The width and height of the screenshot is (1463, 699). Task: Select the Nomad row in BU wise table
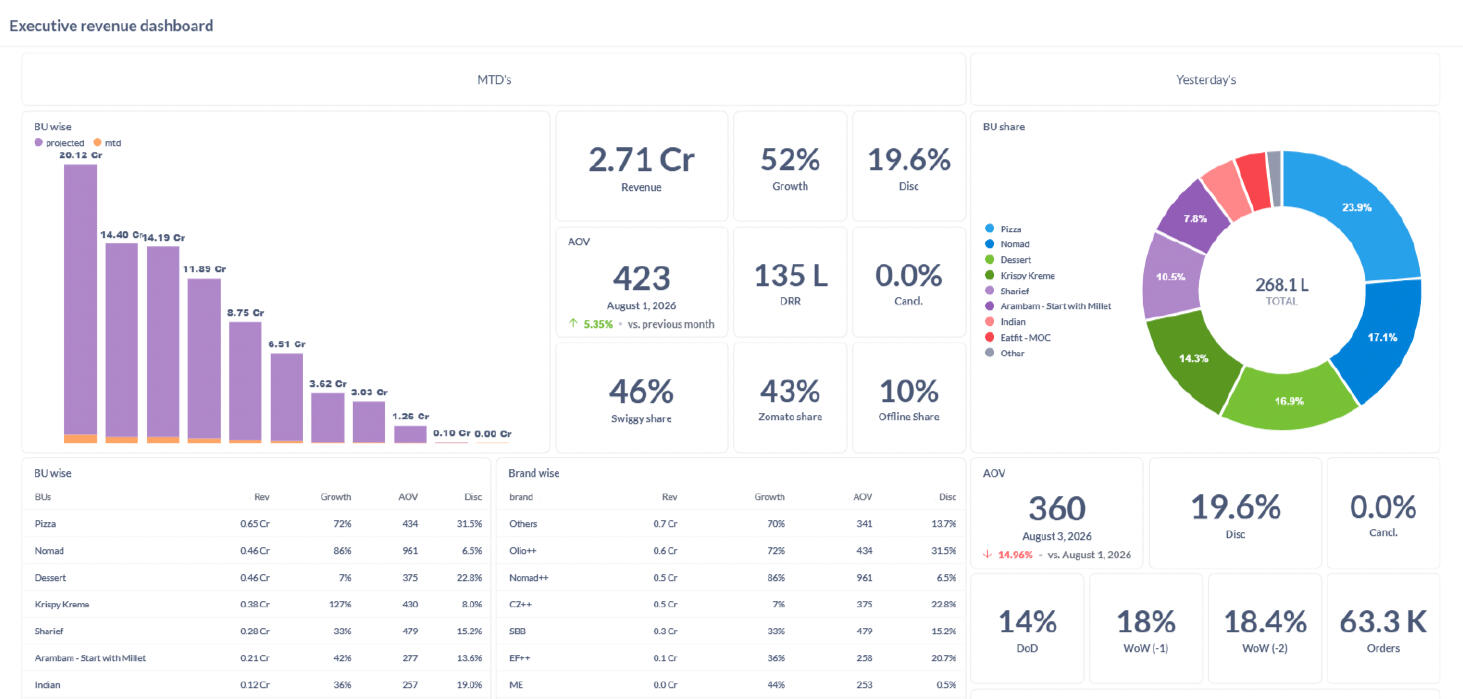coord(258,551)
